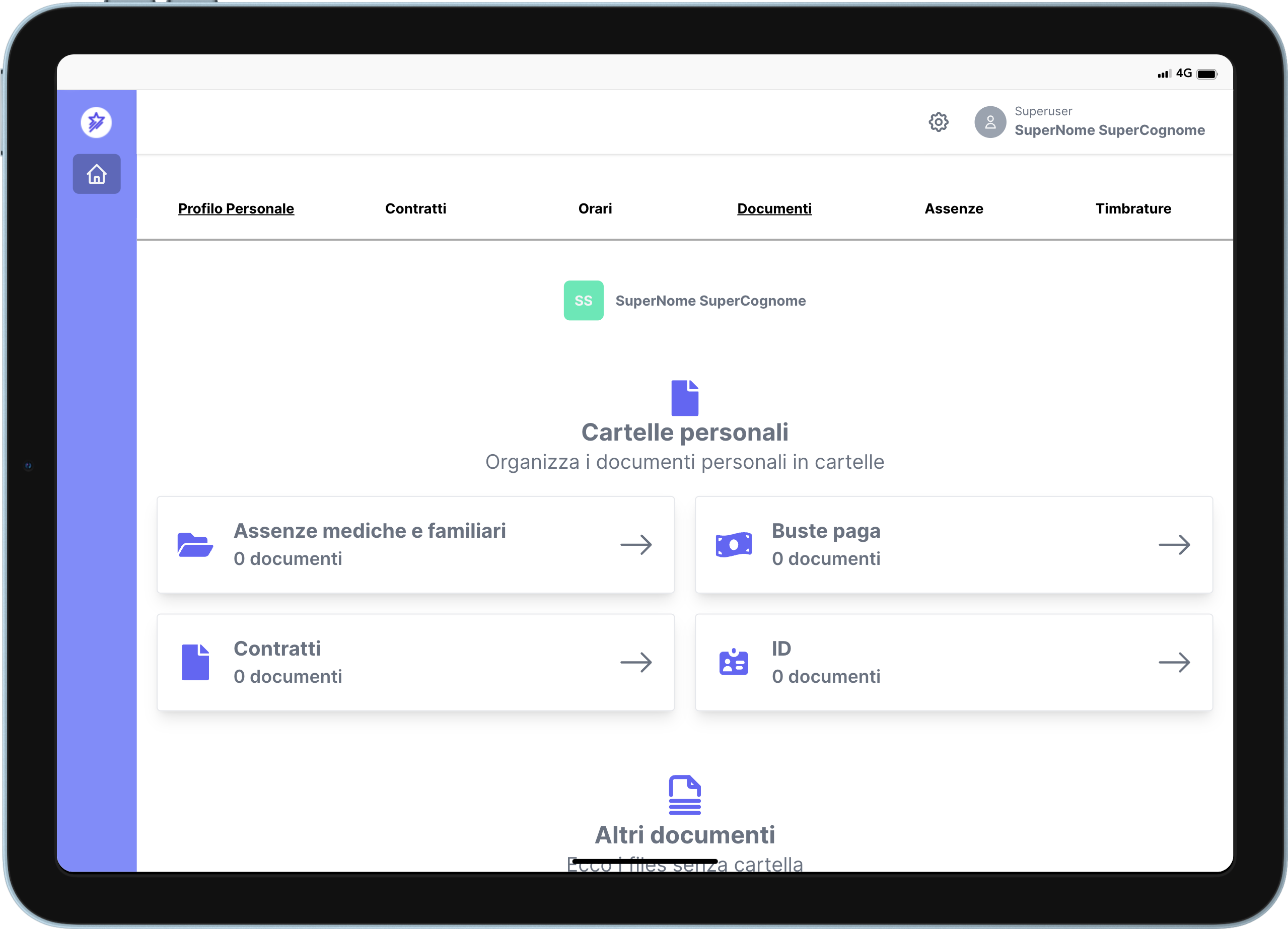Open the Documenti tab
This screenshot has width=1288, height=929.
(x=774, y=208)
